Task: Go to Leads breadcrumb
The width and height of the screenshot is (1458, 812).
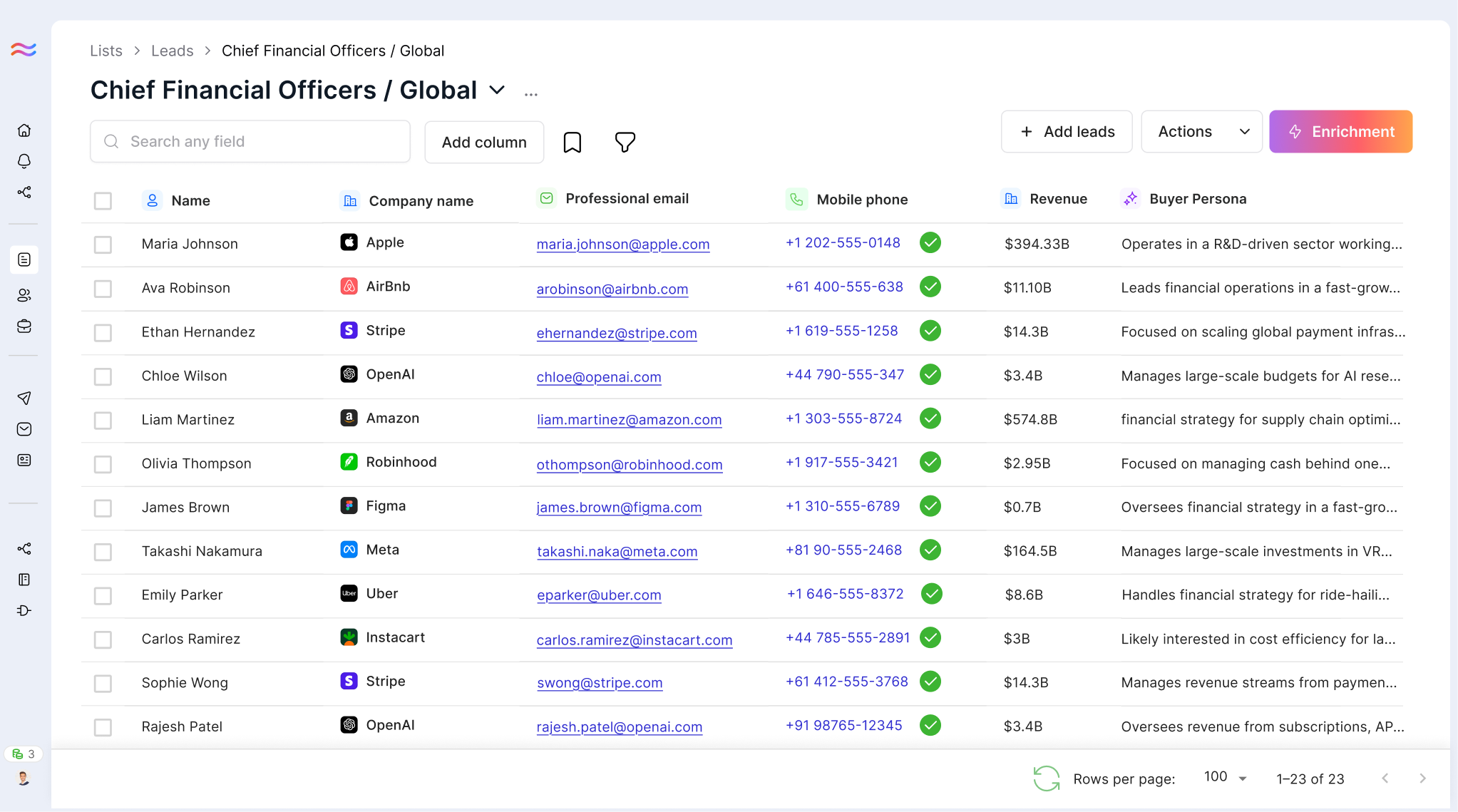Action: [173, 51]
